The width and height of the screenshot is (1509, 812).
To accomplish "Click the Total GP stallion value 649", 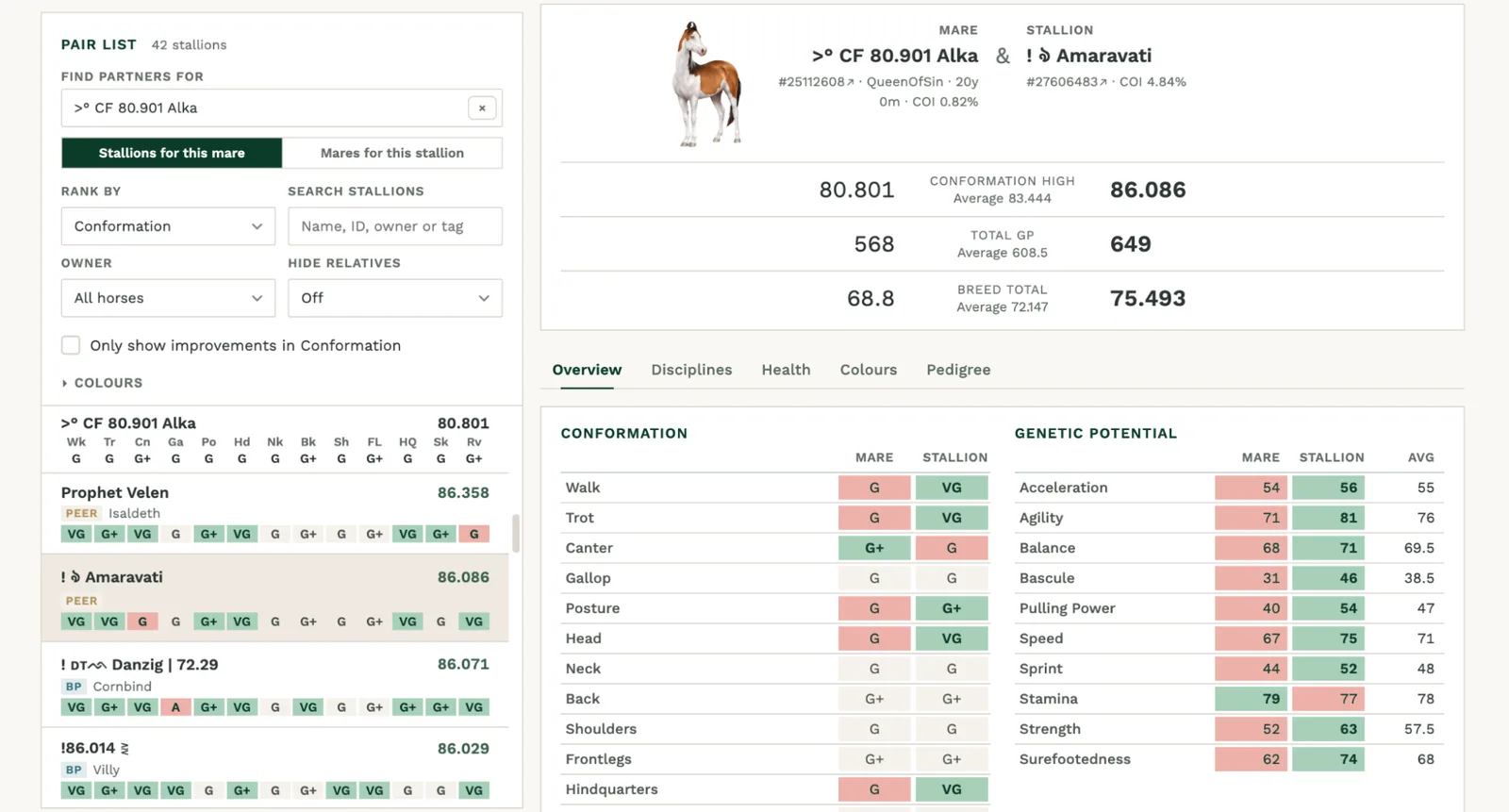I will coord(1131,244).
